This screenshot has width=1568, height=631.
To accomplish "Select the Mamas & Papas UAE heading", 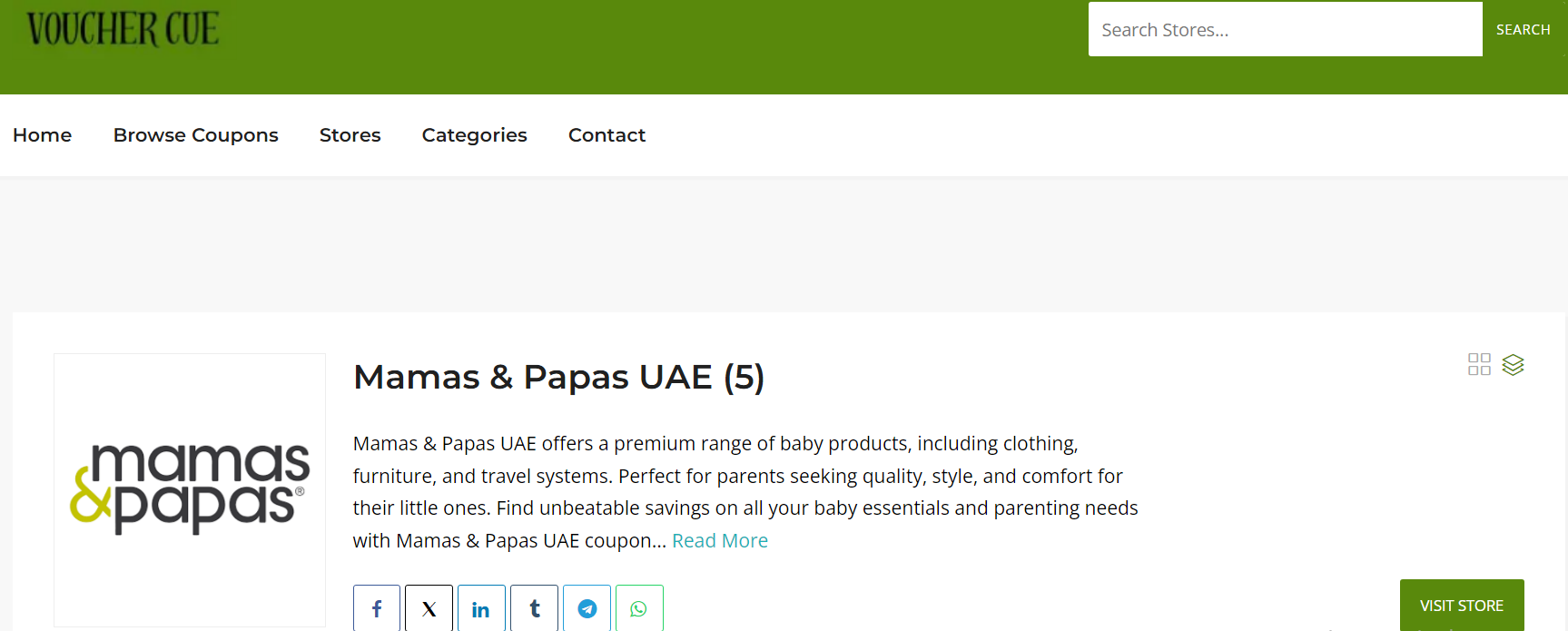I will pos(558,376).
